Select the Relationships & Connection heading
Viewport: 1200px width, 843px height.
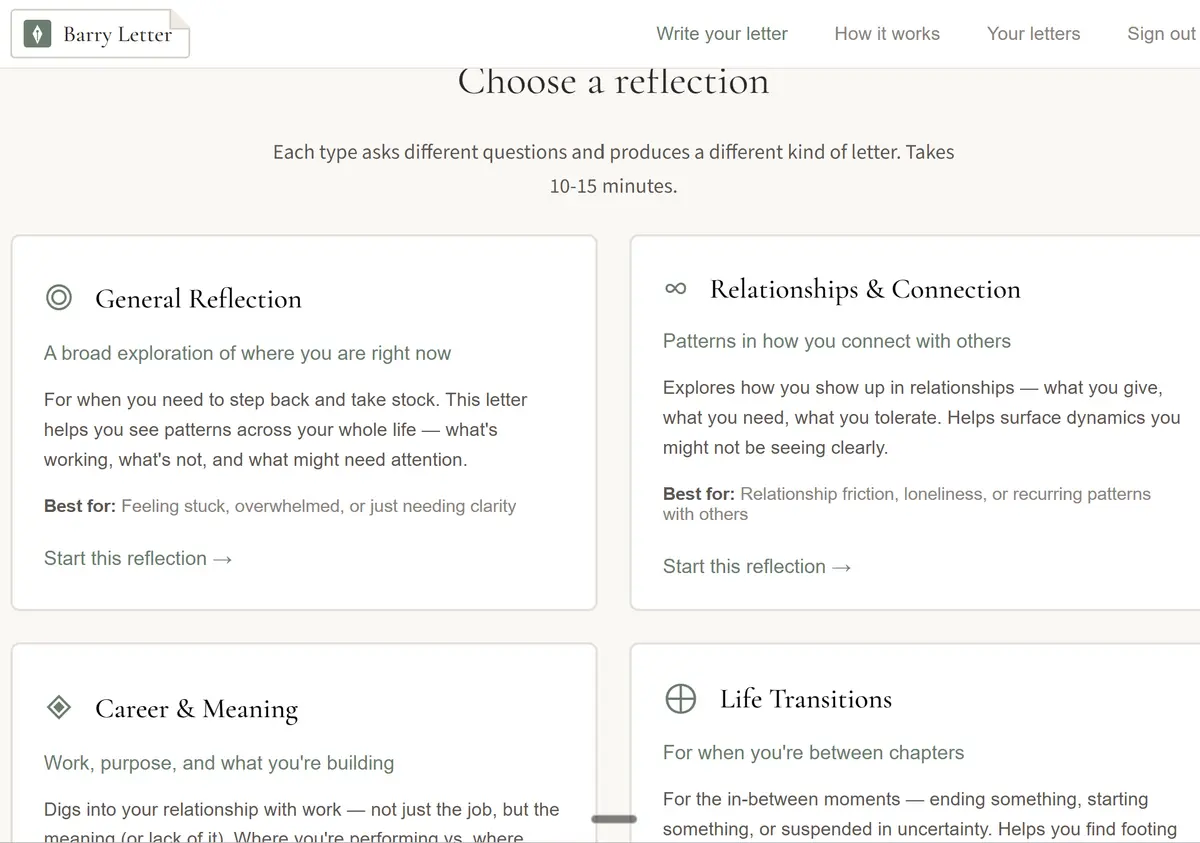tap(865, 290)
